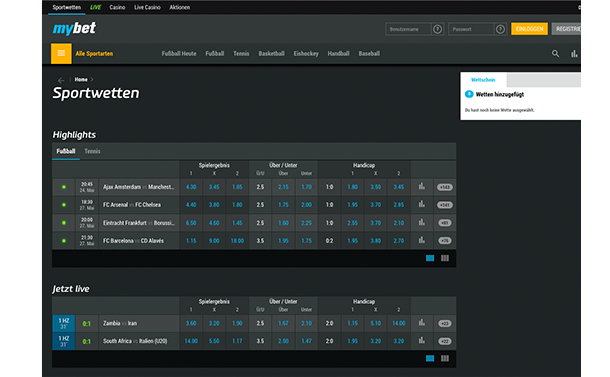The height and width of the screenshot is (377, 610).
Task: Switch Jetzt live to column layout view
Action: pyautogui.click(x=445, y=358)
